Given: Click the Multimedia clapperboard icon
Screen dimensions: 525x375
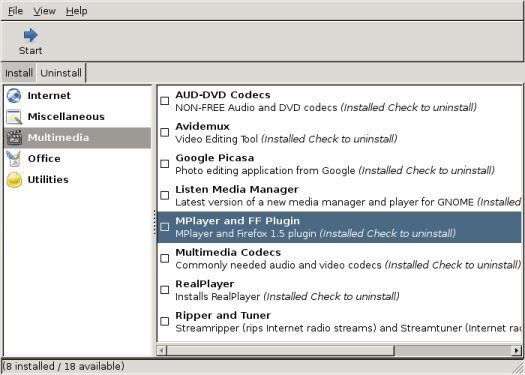Looking at the screenshot, I should tap(14, 138).
